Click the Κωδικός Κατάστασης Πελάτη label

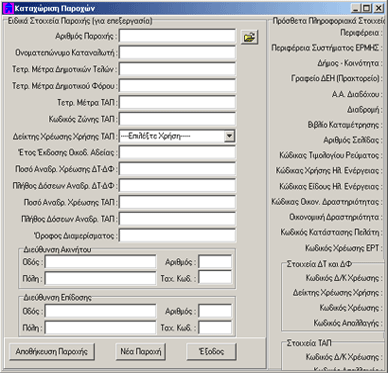click(x=331, y=233)
